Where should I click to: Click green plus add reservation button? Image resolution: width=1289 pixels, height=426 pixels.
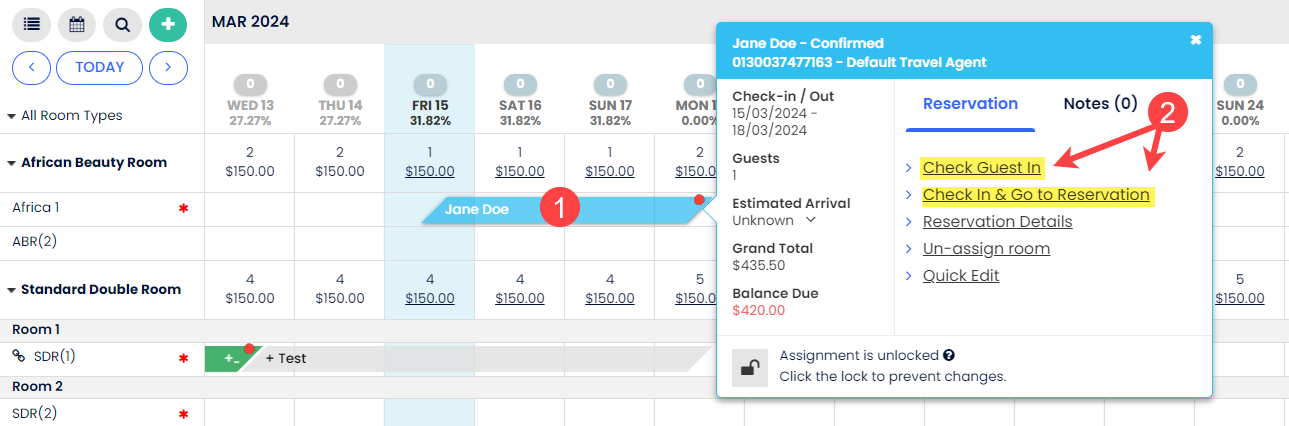coord(168,24)
